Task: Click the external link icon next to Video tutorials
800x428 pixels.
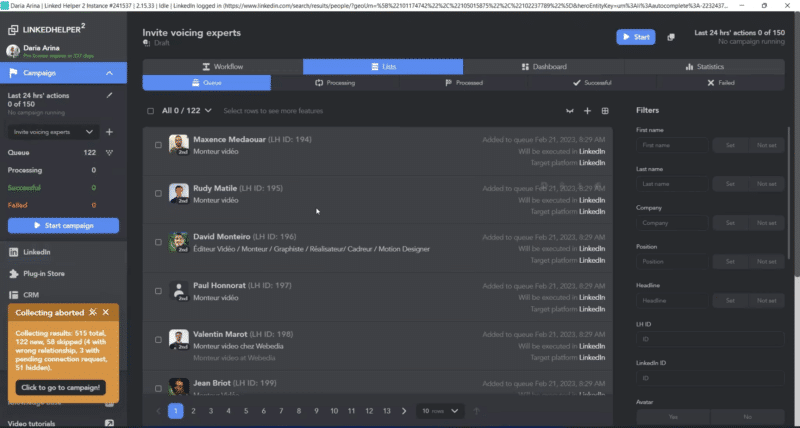Action: pyautogui.click(x=109, y=423)
